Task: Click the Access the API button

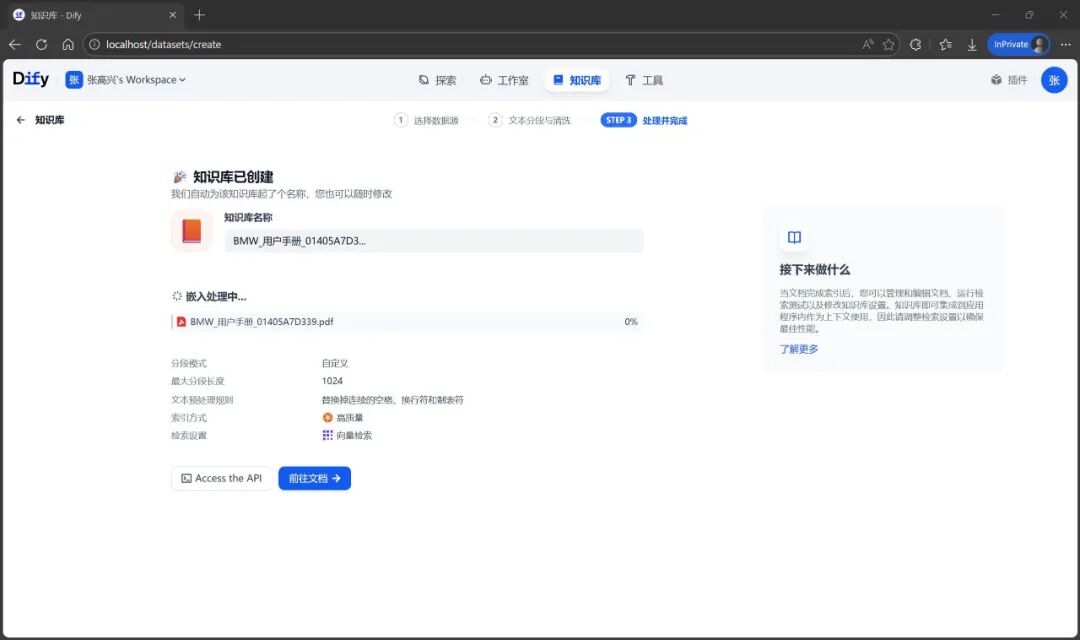Action: tap(222, 478)
